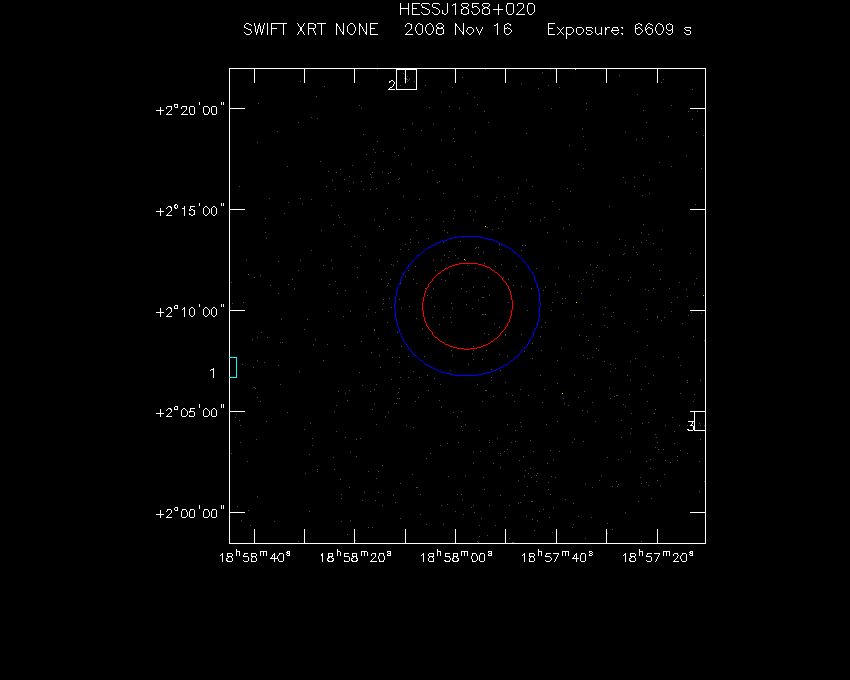Click the 18h57m20s right ascension label

coord(658,557)
